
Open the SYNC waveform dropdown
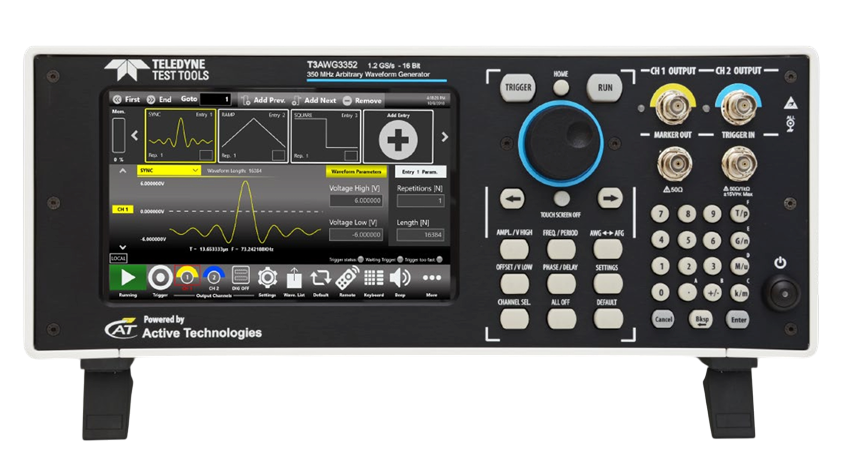(168, 171)
